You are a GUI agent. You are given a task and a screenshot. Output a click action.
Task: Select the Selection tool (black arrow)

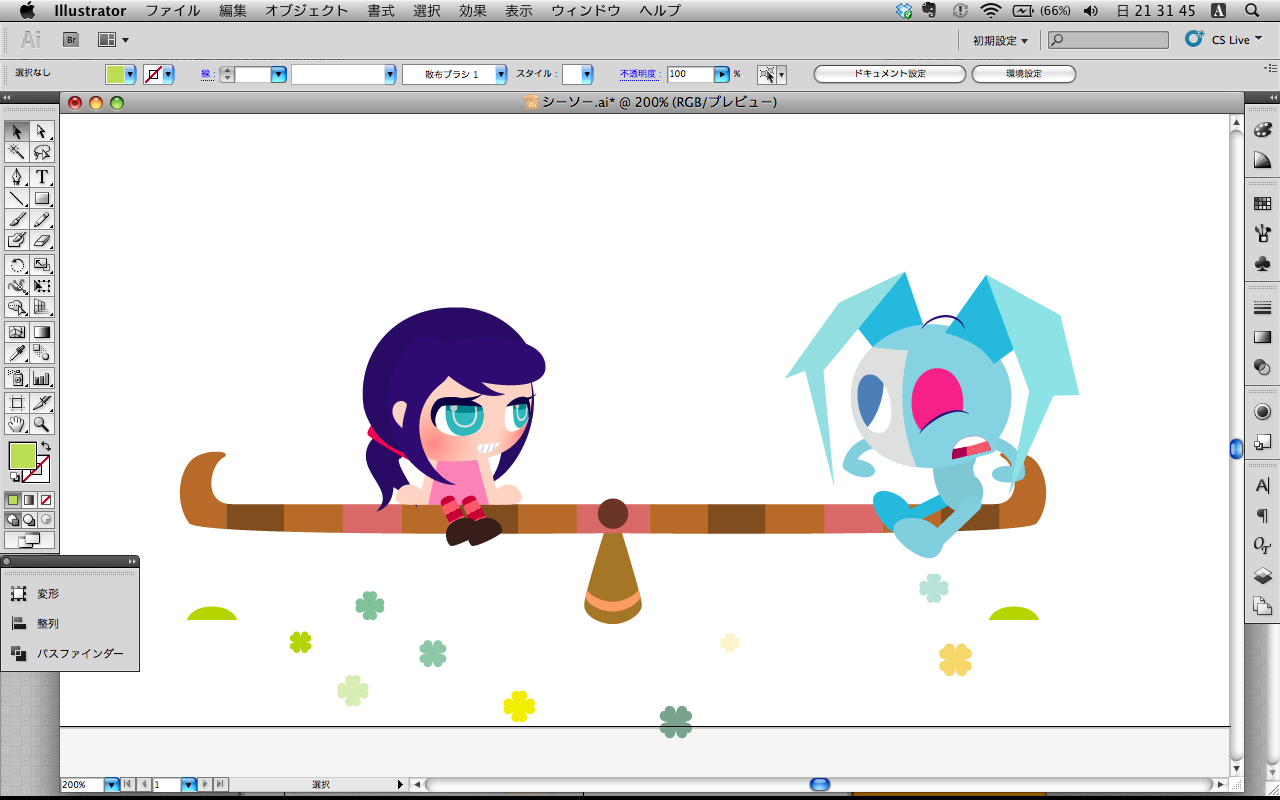point(17,131)
